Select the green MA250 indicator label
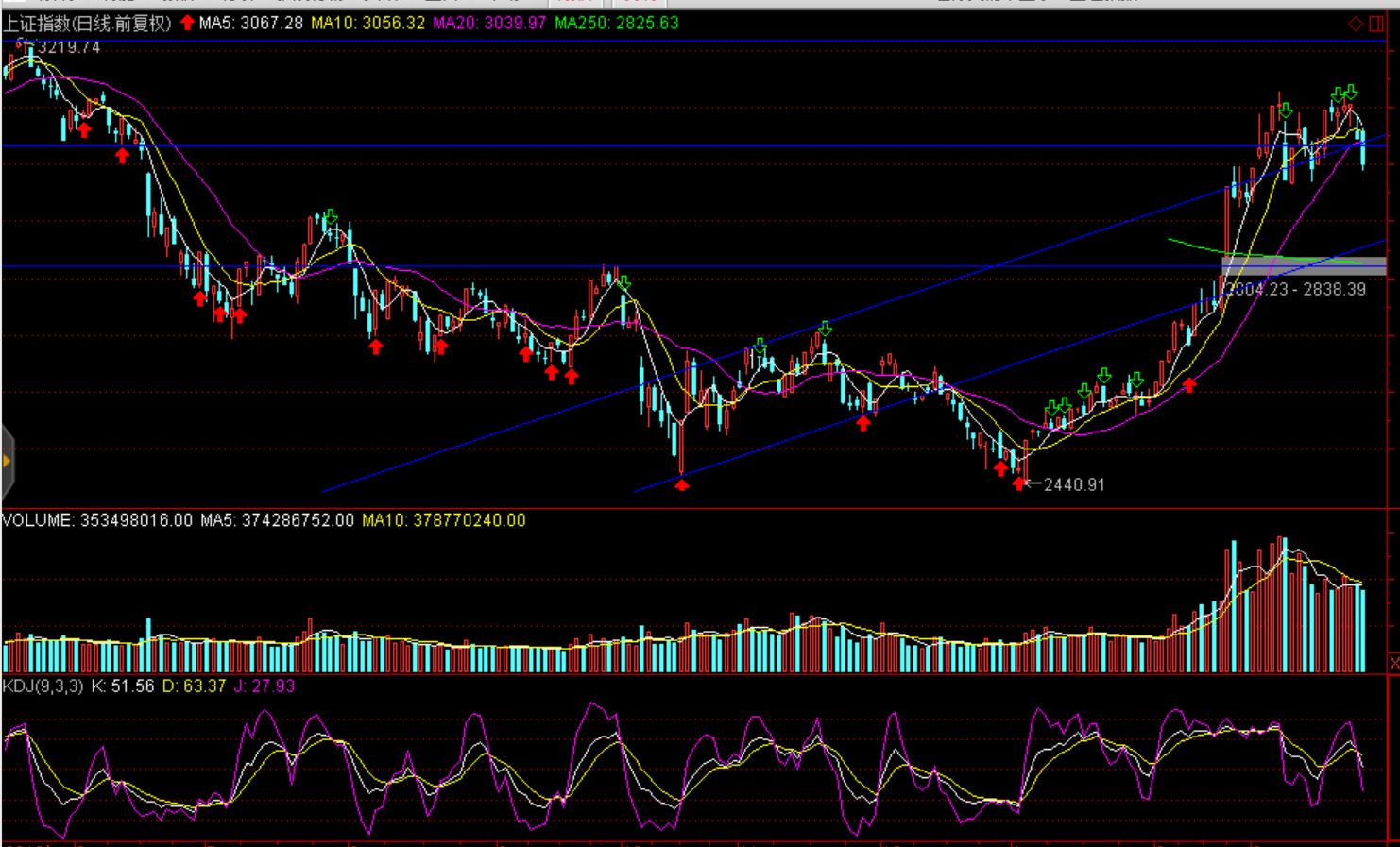The width and height of the screenshot is (1400, 847). (x=616, y=24)
